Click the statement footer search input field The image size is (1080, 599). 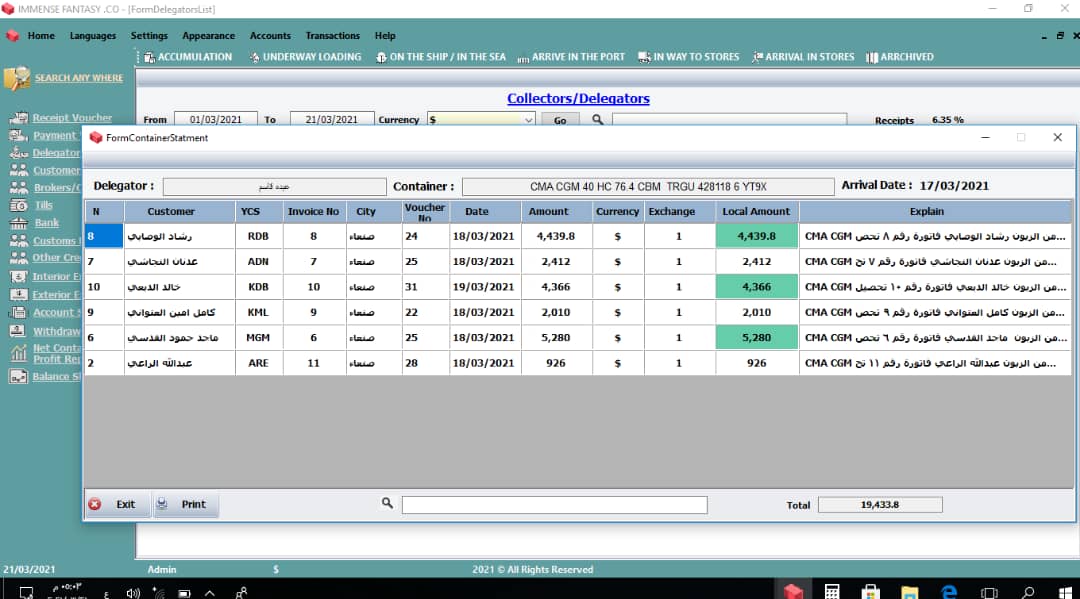[554, 505]
